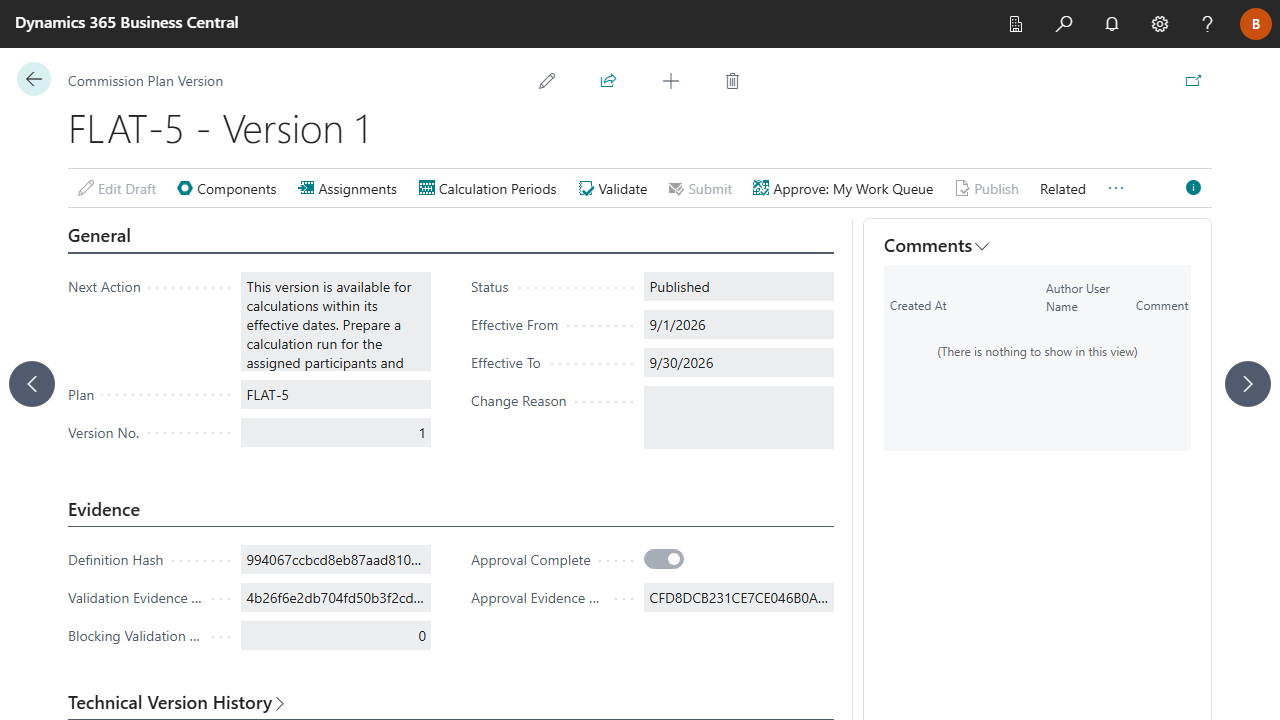The width and height of the screenshot is (1280, 720).
Task: Show more actions ellipsis
Action: click(1116, 188)
